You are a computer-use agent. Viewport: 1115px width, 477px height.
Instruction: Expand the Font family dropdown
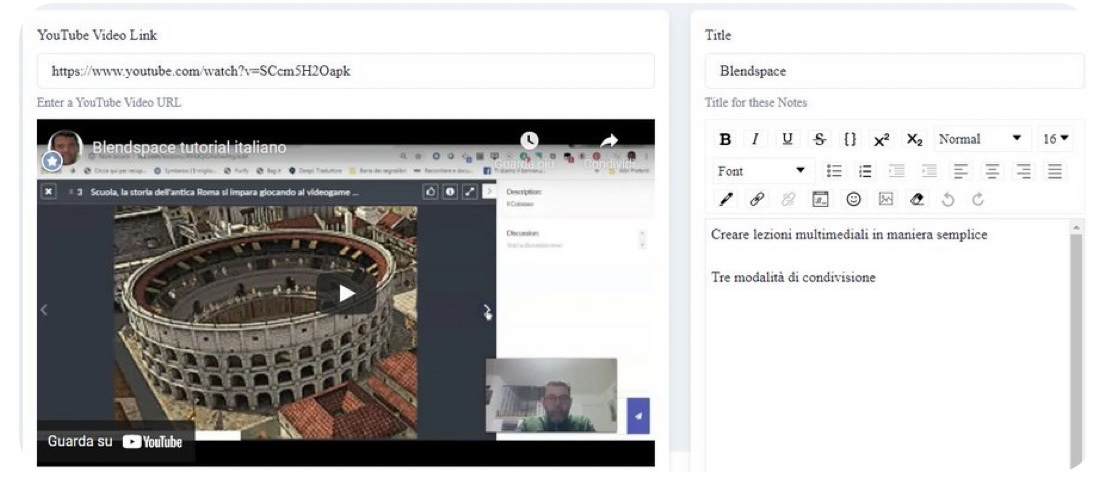coord(761,171)
